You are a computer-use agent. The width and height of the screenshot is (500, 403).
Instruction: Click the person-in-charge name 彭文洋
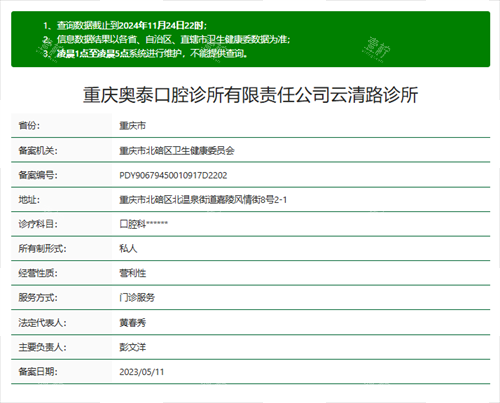point(133,347)
